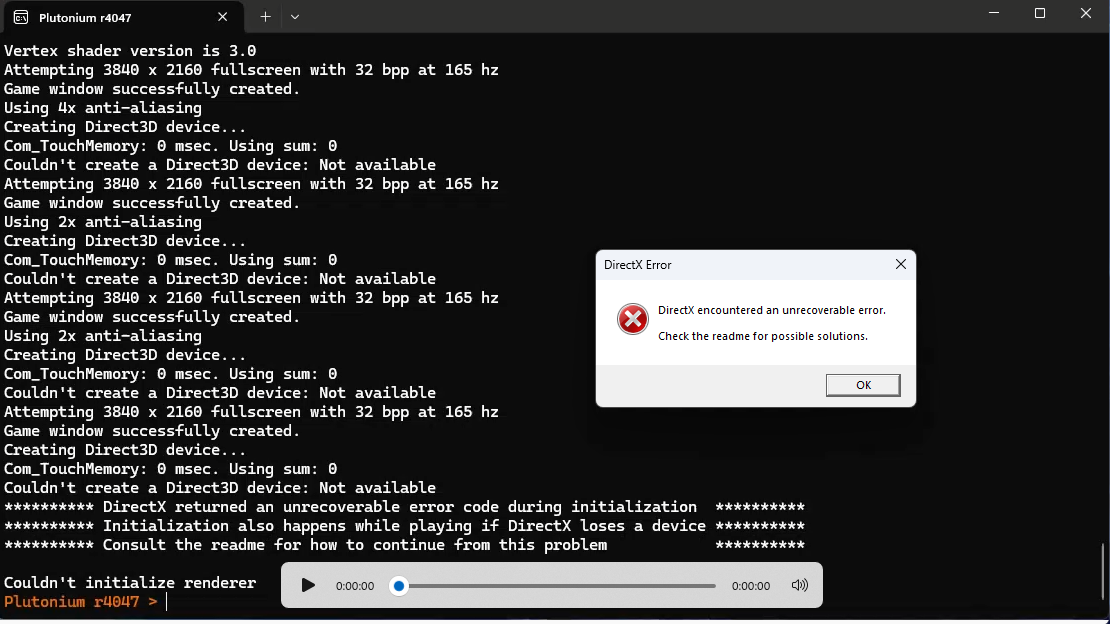Click the total duration on the player
The height and width of the screenshot is (624, 1110).
tap(750, 586)
